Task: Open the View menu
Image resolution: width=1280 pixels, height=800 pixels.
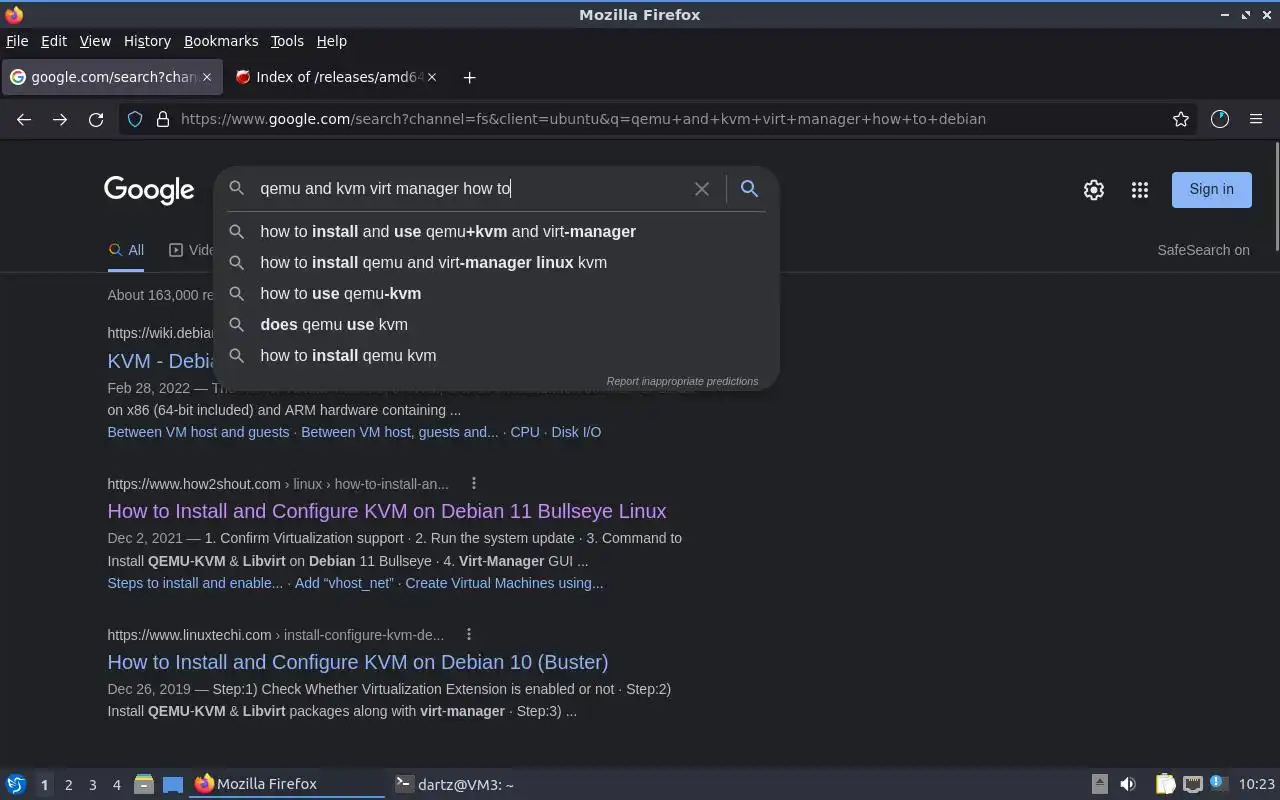Action: (95, 41)
